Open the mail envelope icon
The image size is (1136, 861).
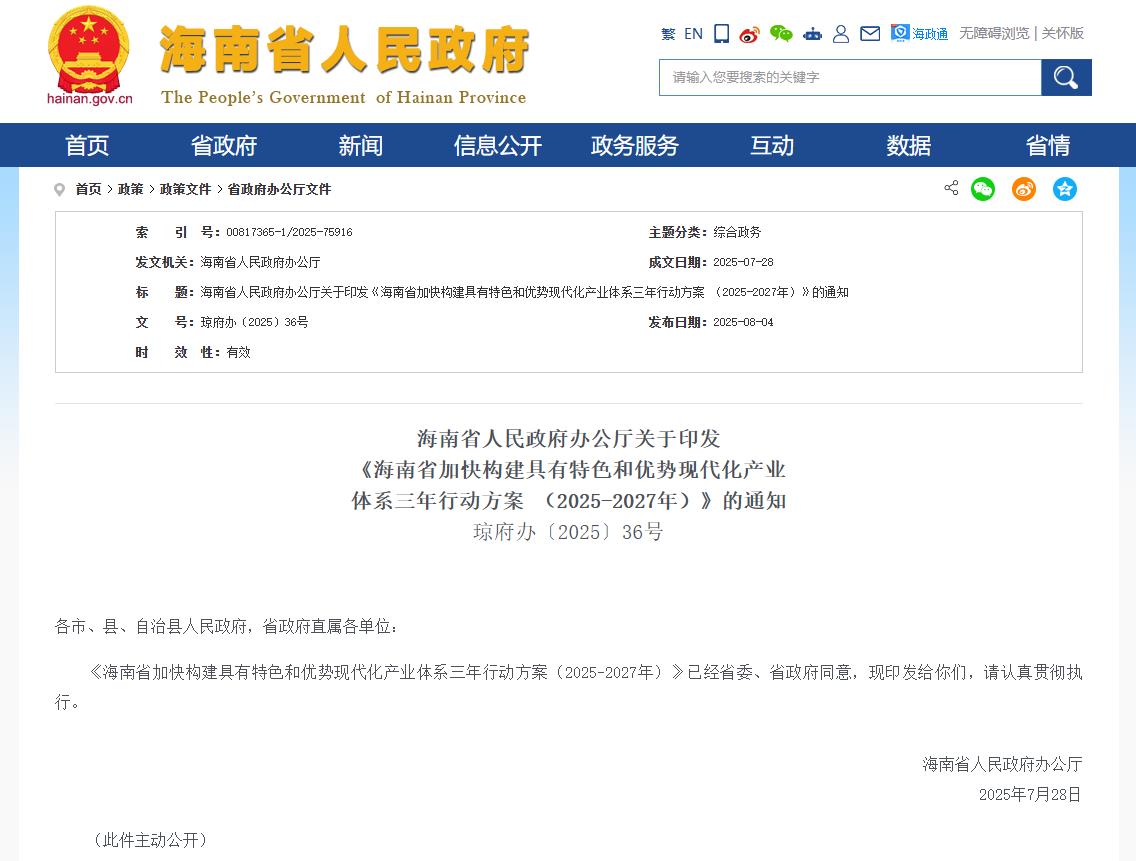coord(870,34)
